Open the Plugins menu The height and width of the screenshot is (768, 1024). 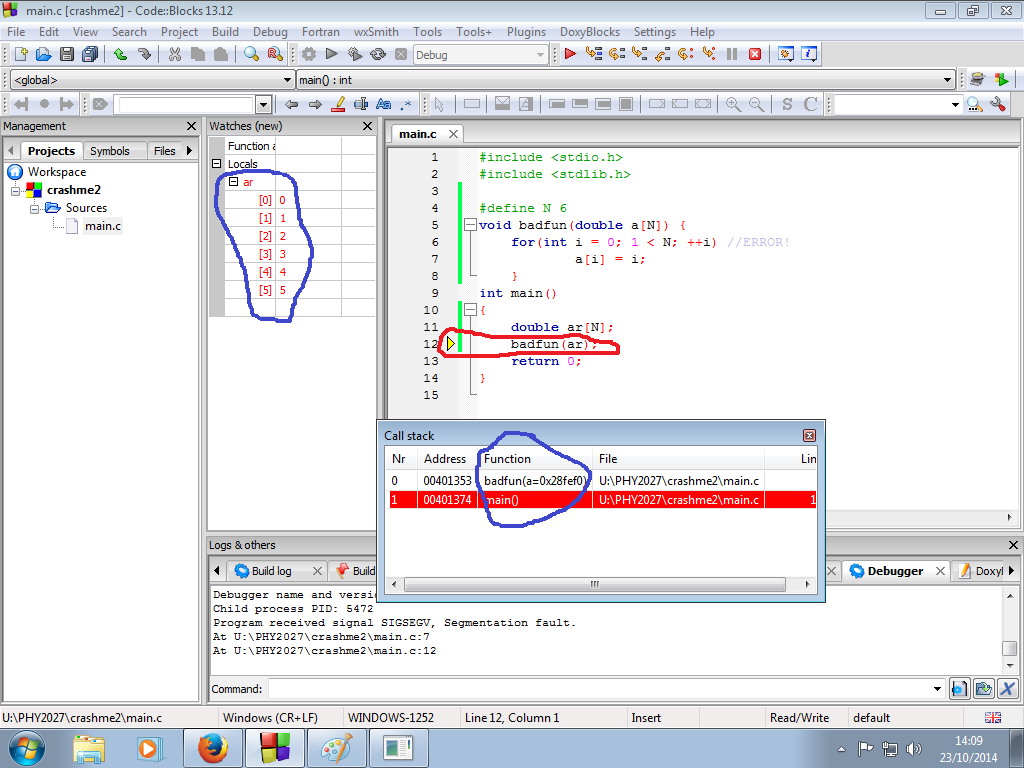tap(526, 32)
